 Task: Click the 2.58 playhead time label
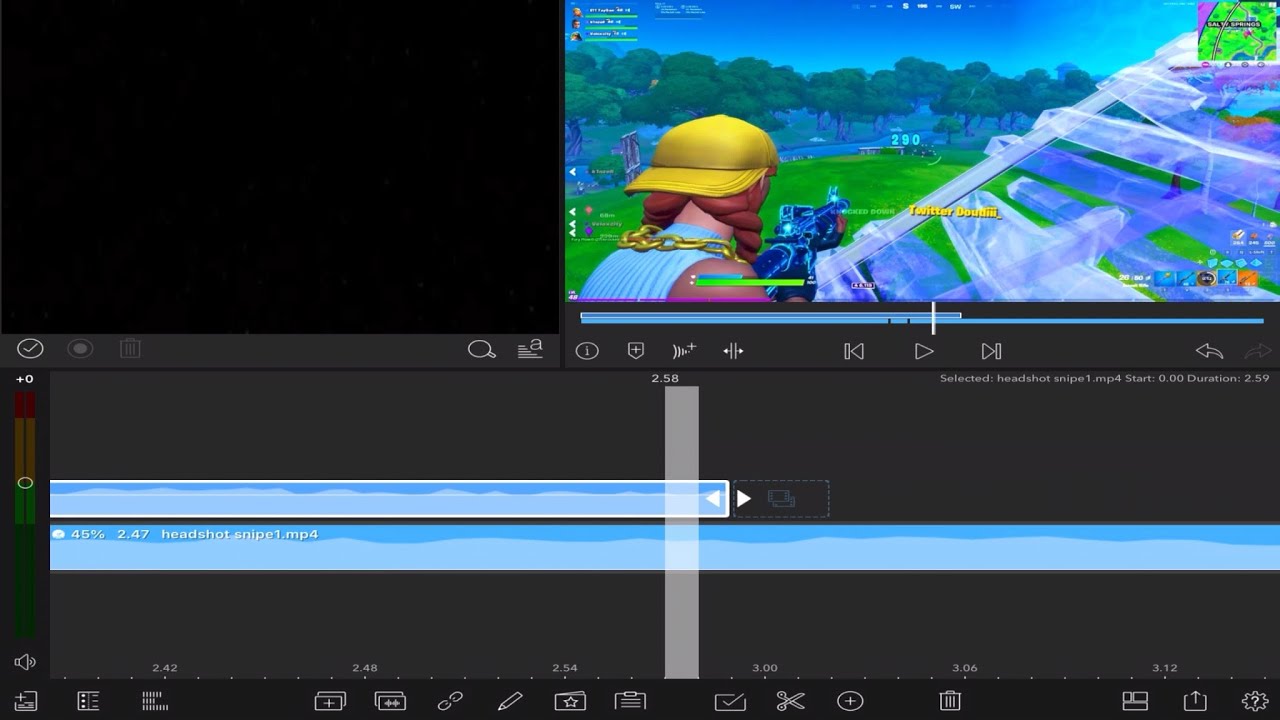[x=665, y=378]
